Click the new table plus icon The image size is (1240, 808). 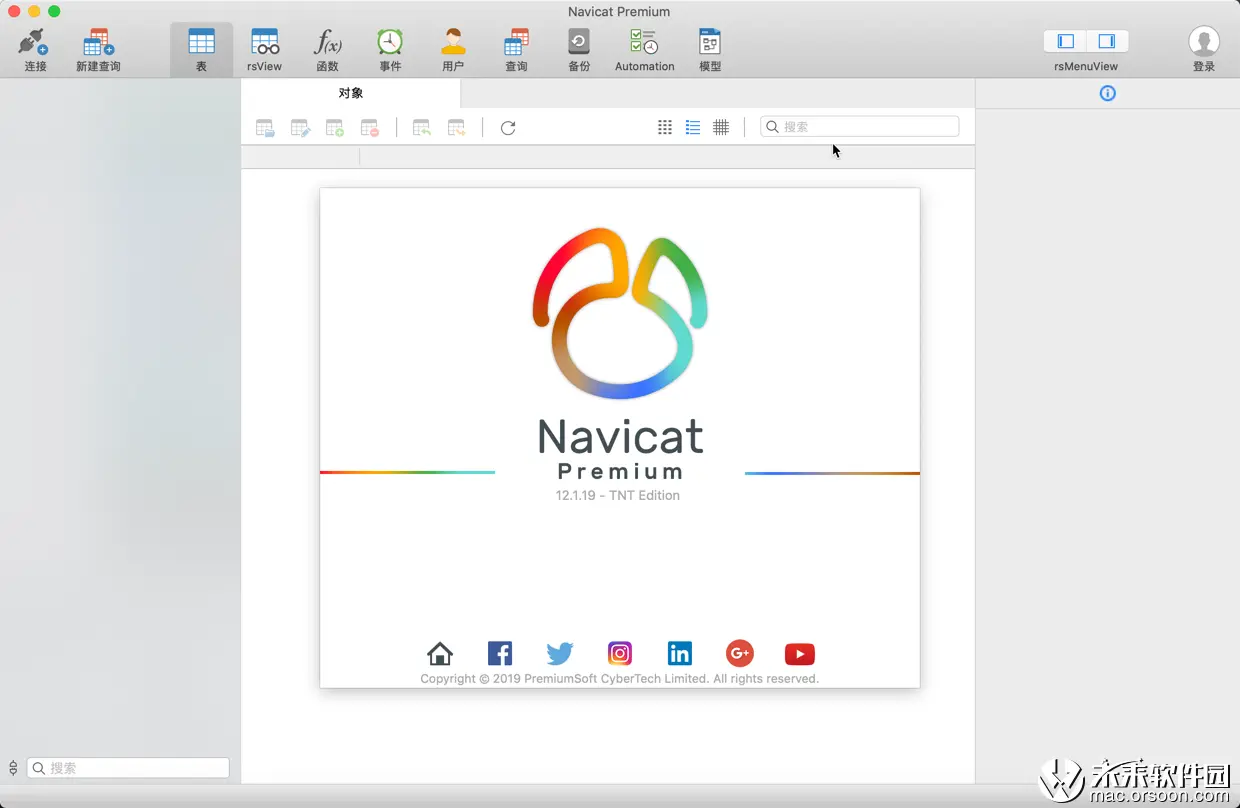point(335,128)
